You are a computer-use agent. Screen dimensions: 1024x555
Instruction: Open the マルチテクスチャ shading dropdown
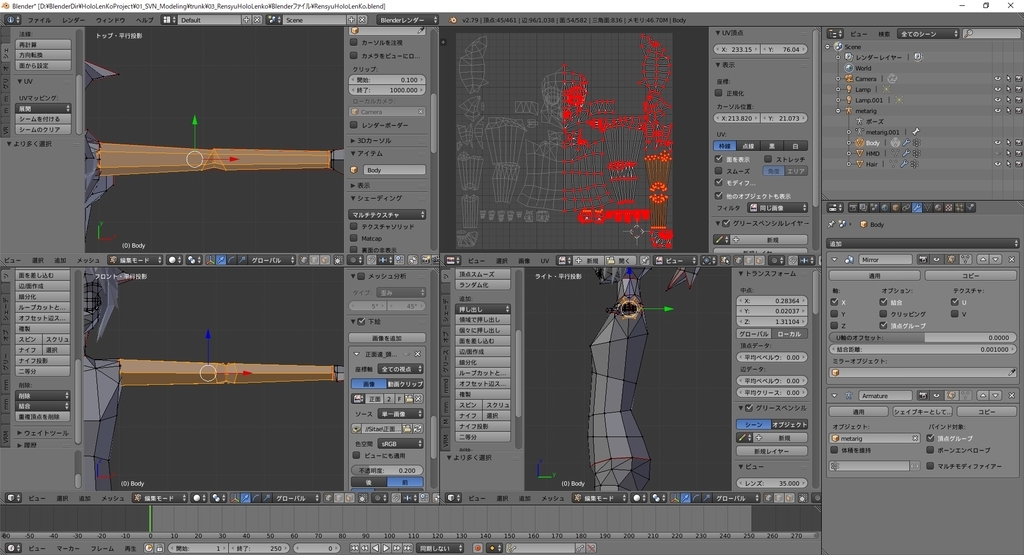(387, 214)
